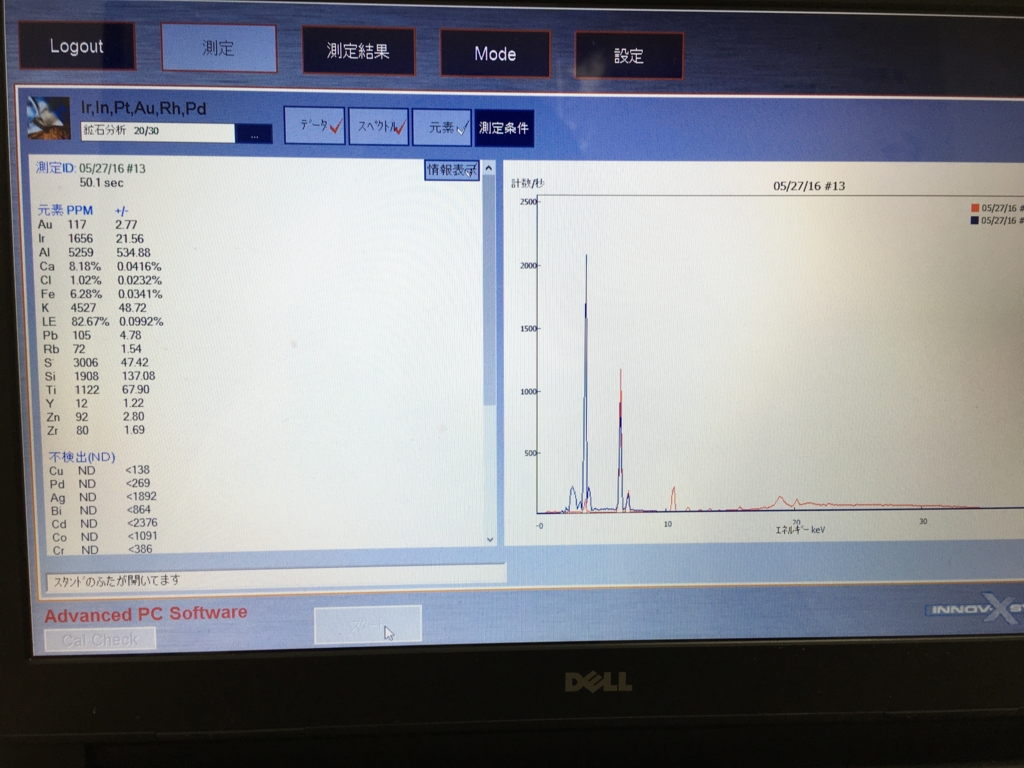This screenshot has height=768, width=1024.
Task: Open the Mode menu
Action: pos(495,53)
